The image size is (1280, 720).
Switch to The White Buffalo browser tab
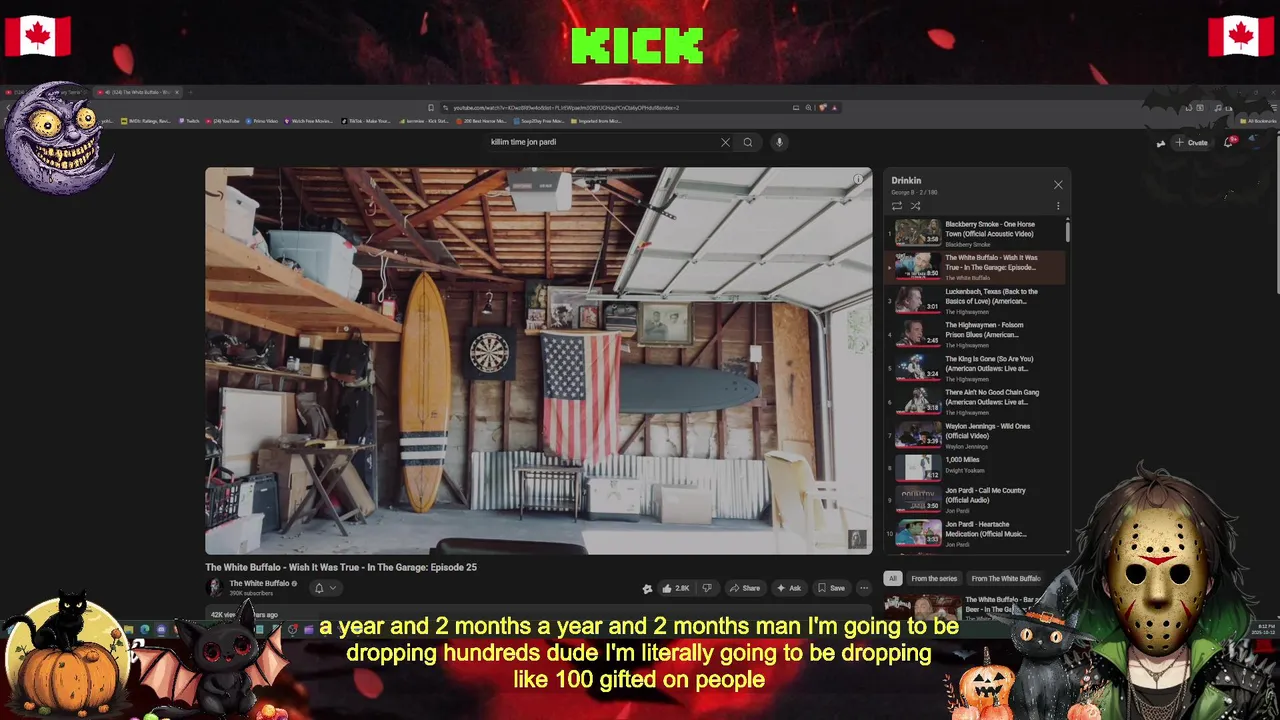tap(140, 92)
